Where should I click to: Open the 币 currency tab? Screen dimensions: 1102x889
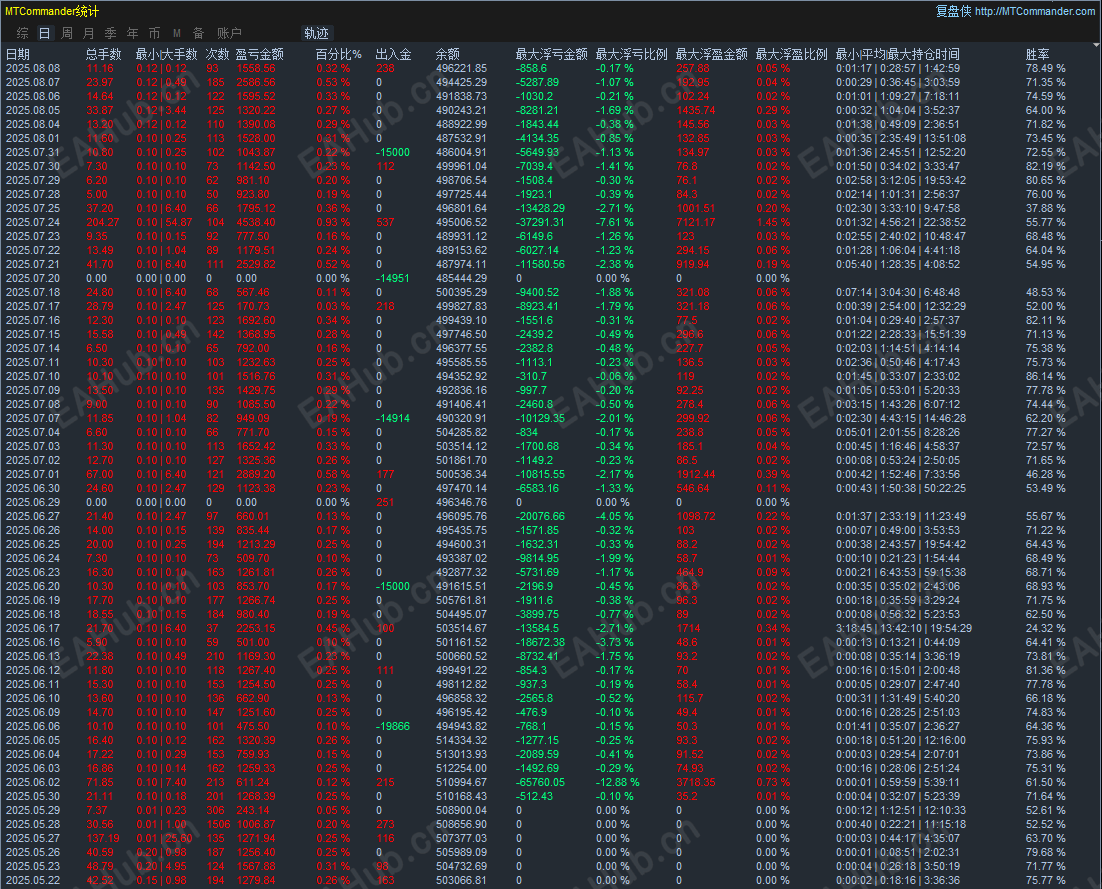coord(155,33)
